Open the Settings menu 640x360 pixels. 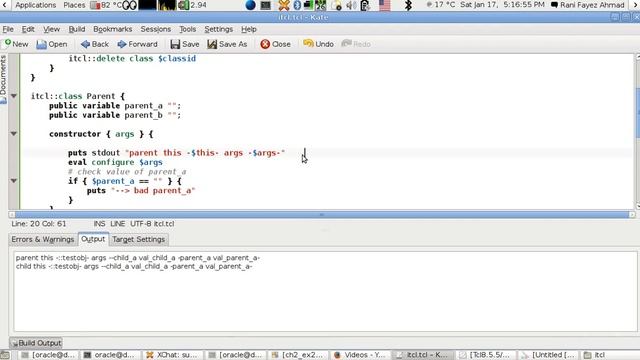click(218, 29)
